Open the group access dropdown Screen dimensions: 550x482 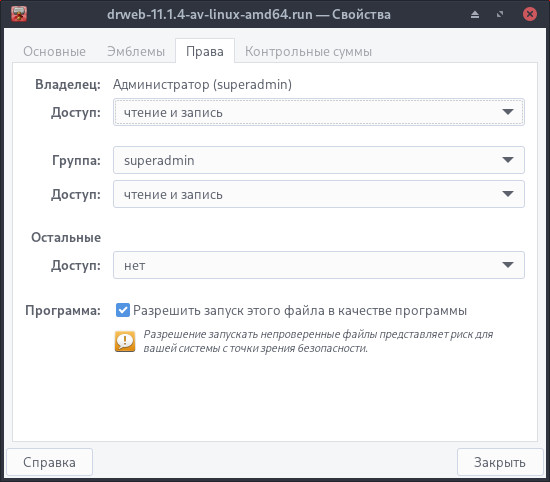[x=318, y=194]
